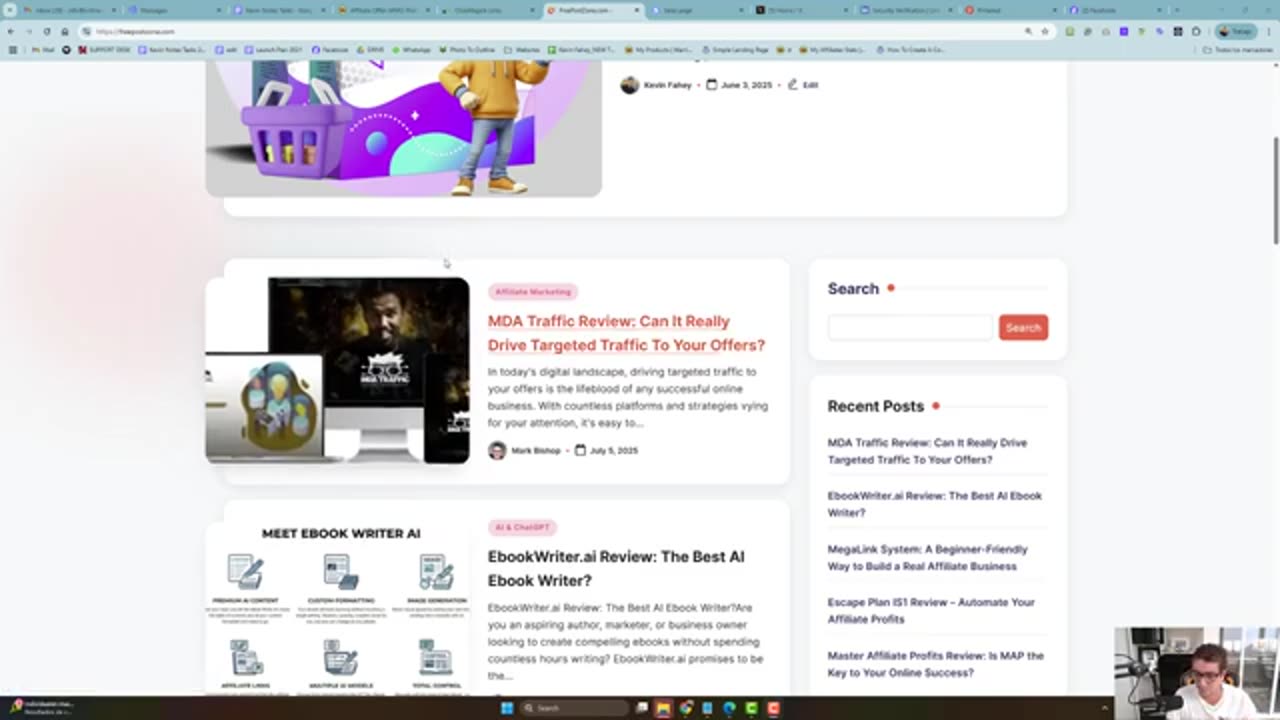Screen dimensions: 1280x720
Task: Open the DRIVE bookmark
Action: (370, 49)
